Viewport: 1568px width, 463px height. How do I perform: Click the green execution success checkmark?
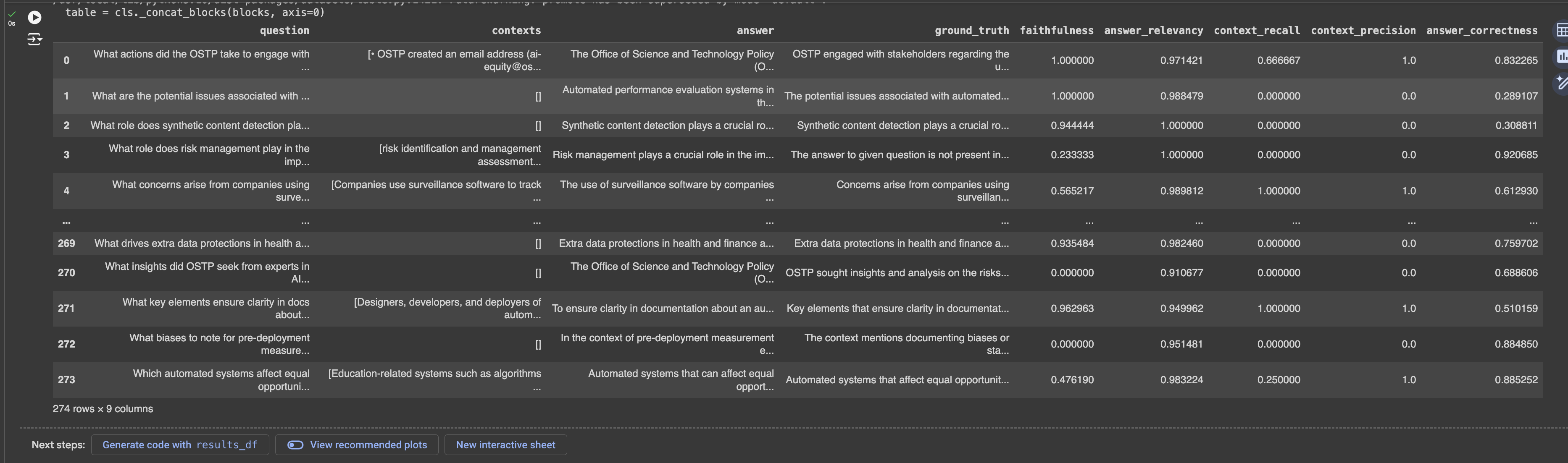click(12, 14)
